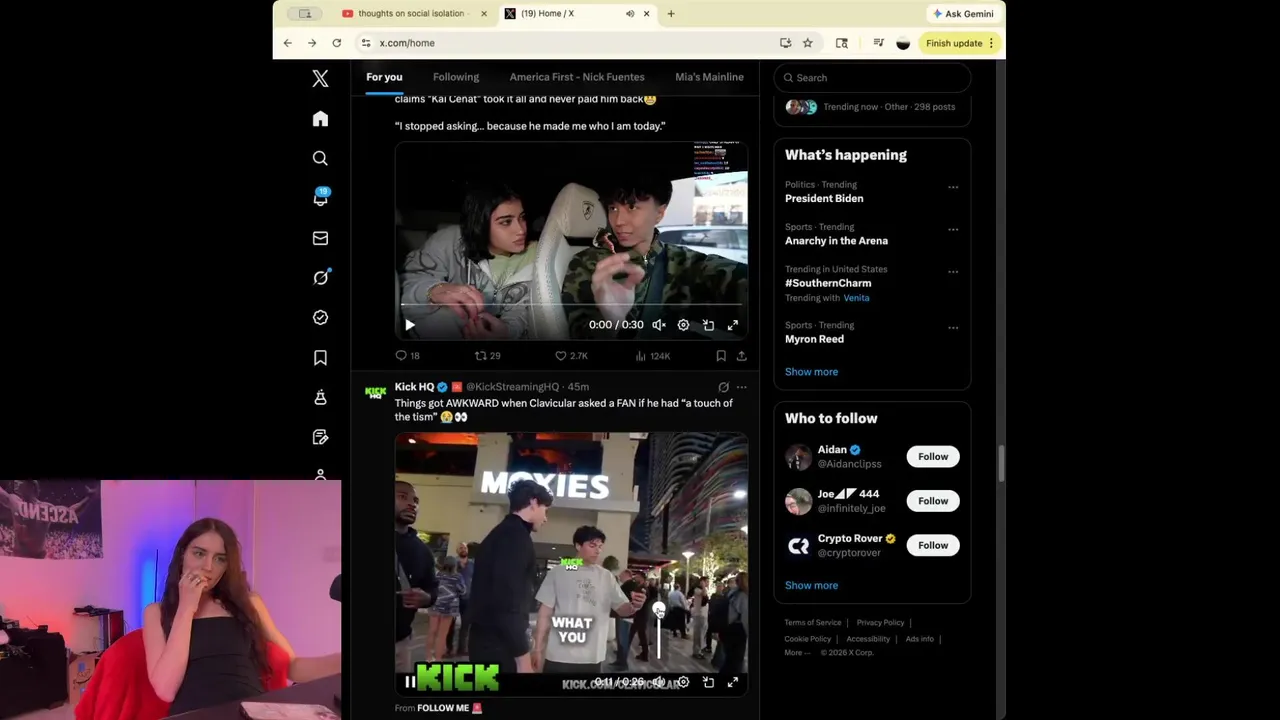Open the President Biden trend

coord(824,198)
